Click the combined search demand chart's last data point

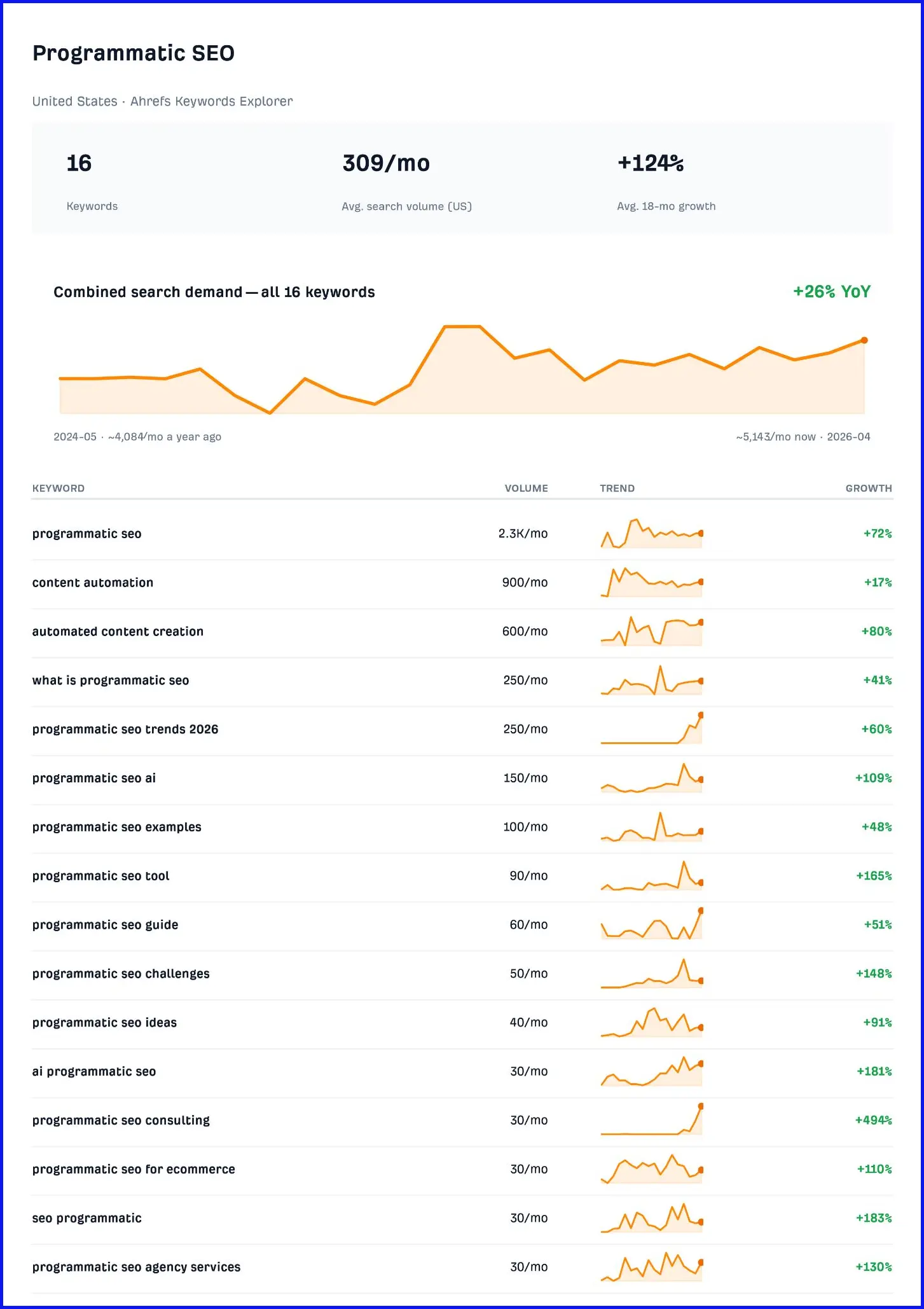pos(864,340)
